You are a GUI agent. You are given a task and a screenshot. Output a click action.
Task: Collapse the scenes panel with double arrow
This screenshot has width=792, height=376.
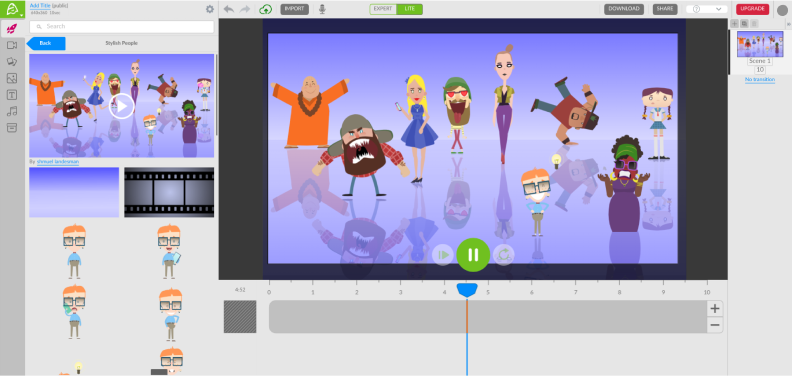[788, 24]
